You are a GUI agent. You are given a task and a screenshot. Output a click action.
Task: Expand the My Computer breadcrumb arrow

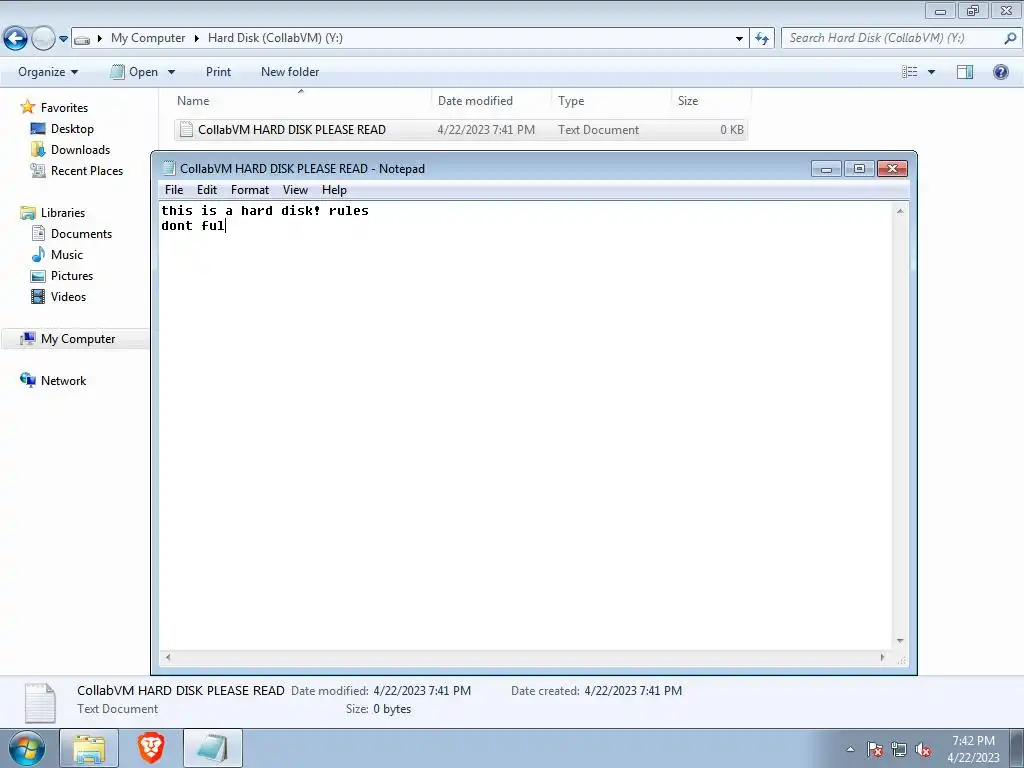click(100, 39)
